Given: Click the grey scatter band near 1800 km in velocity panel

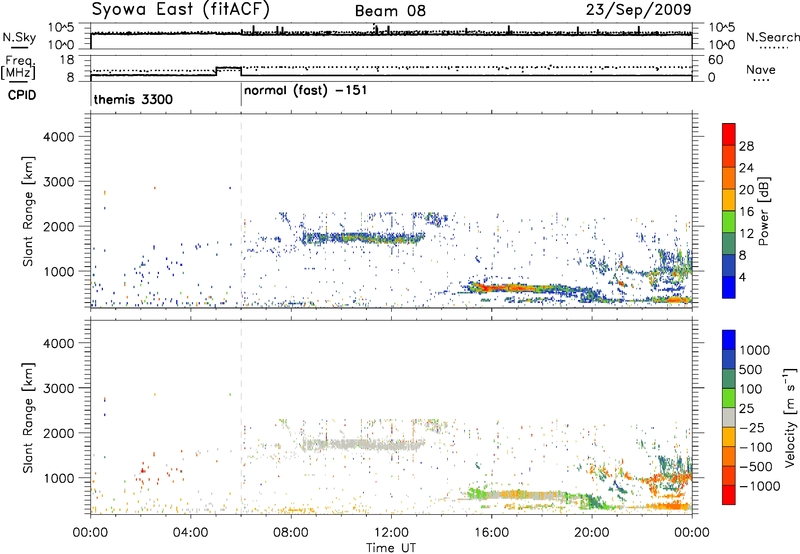Looking at the screenshot, I should click(x=363, y=445).
